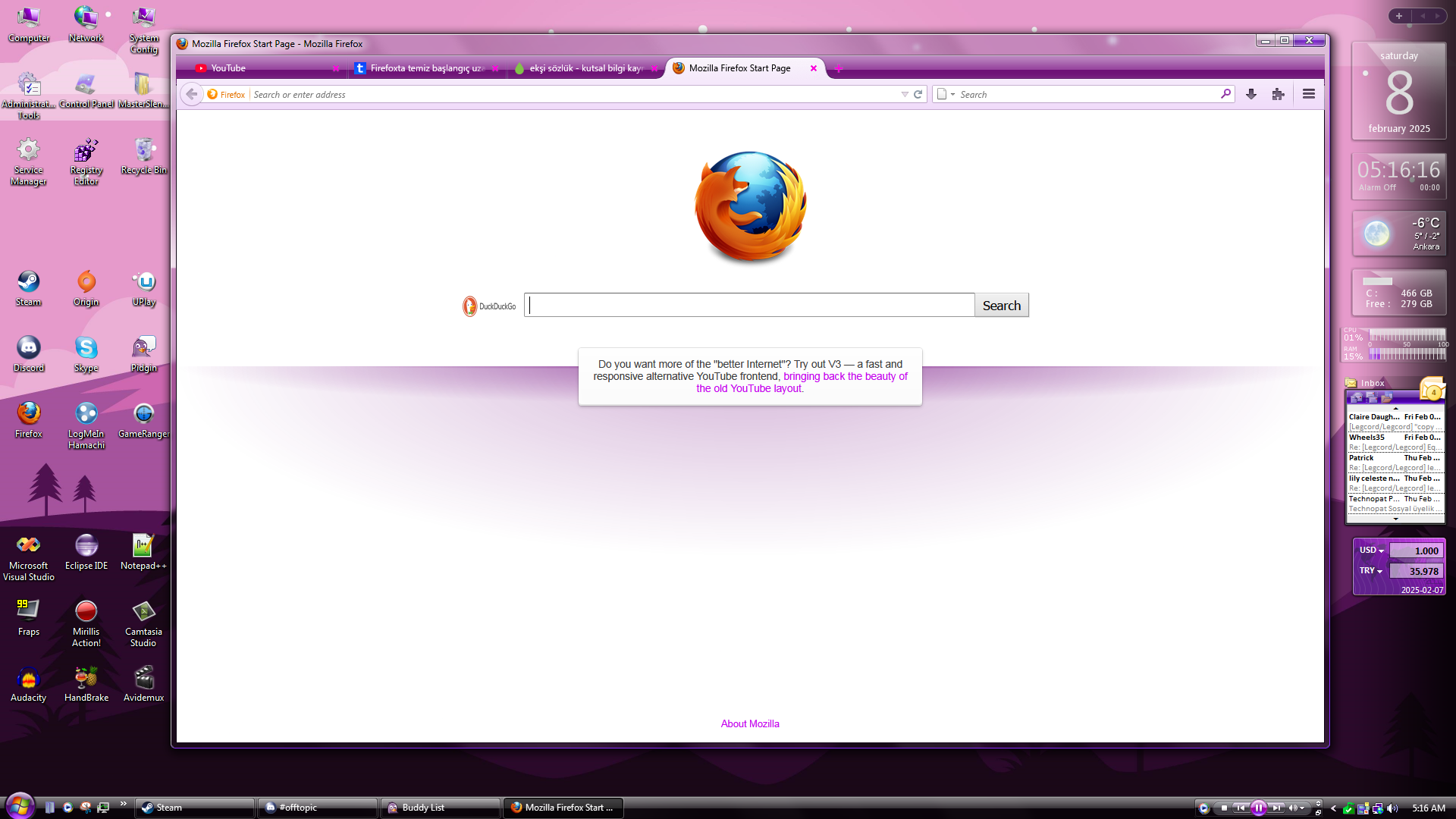The width and height of the screenshot is (1456, 819).
Task: Open the Discord desktop icon
Action: (29, 355)
